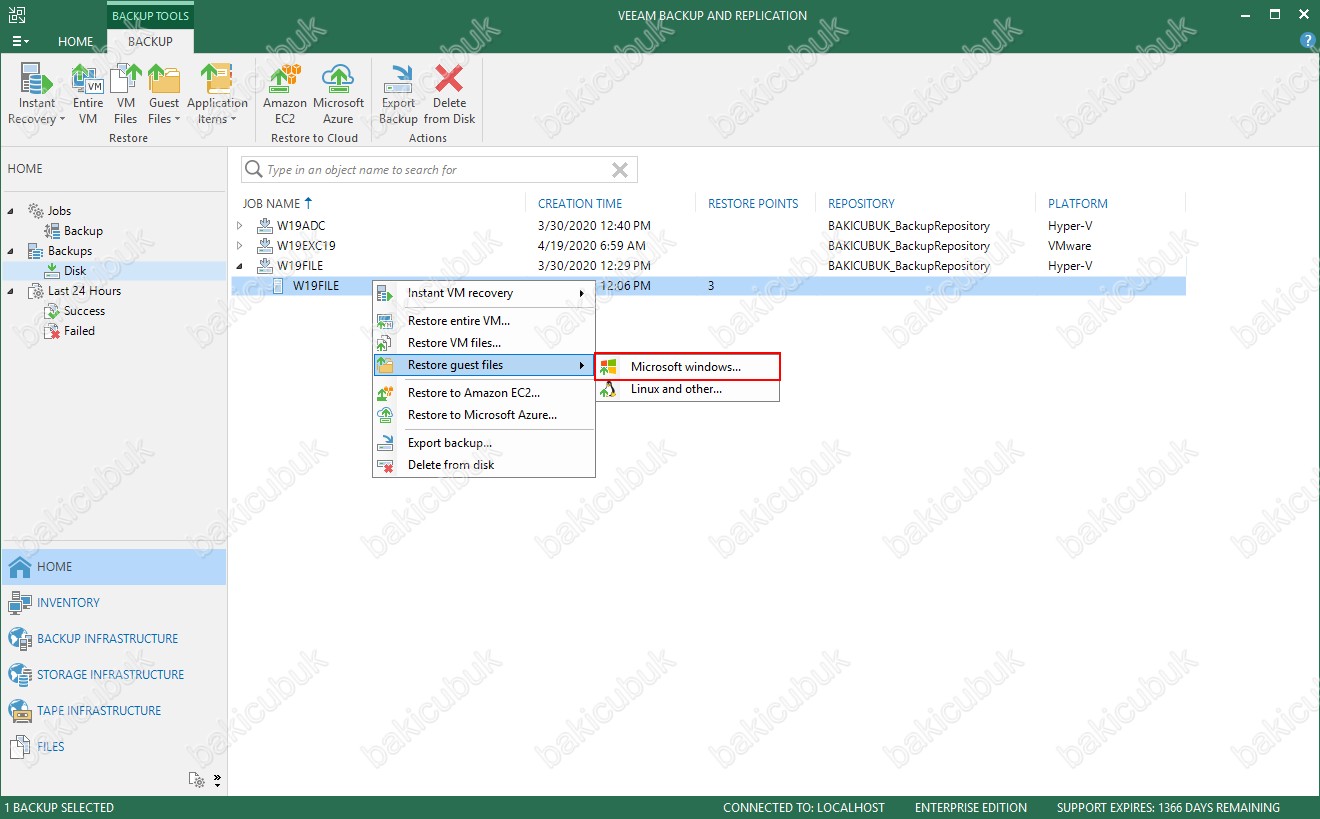Select VM Files restore icon
The height and width of the screenshot is (819, 1320).
(x=126, y=94)
